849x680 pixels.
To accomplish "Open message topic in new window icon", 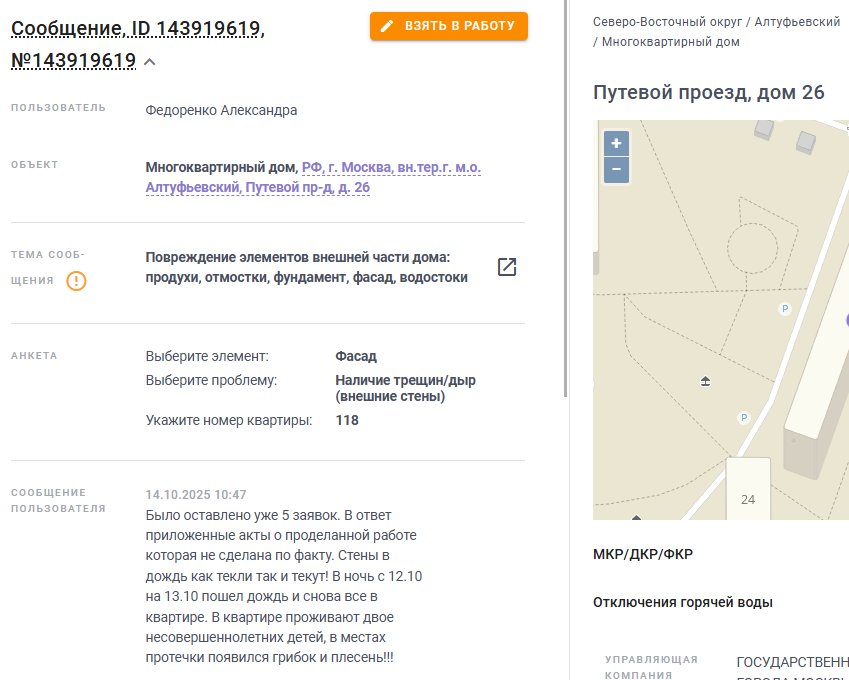I will (x=507, y=266).
